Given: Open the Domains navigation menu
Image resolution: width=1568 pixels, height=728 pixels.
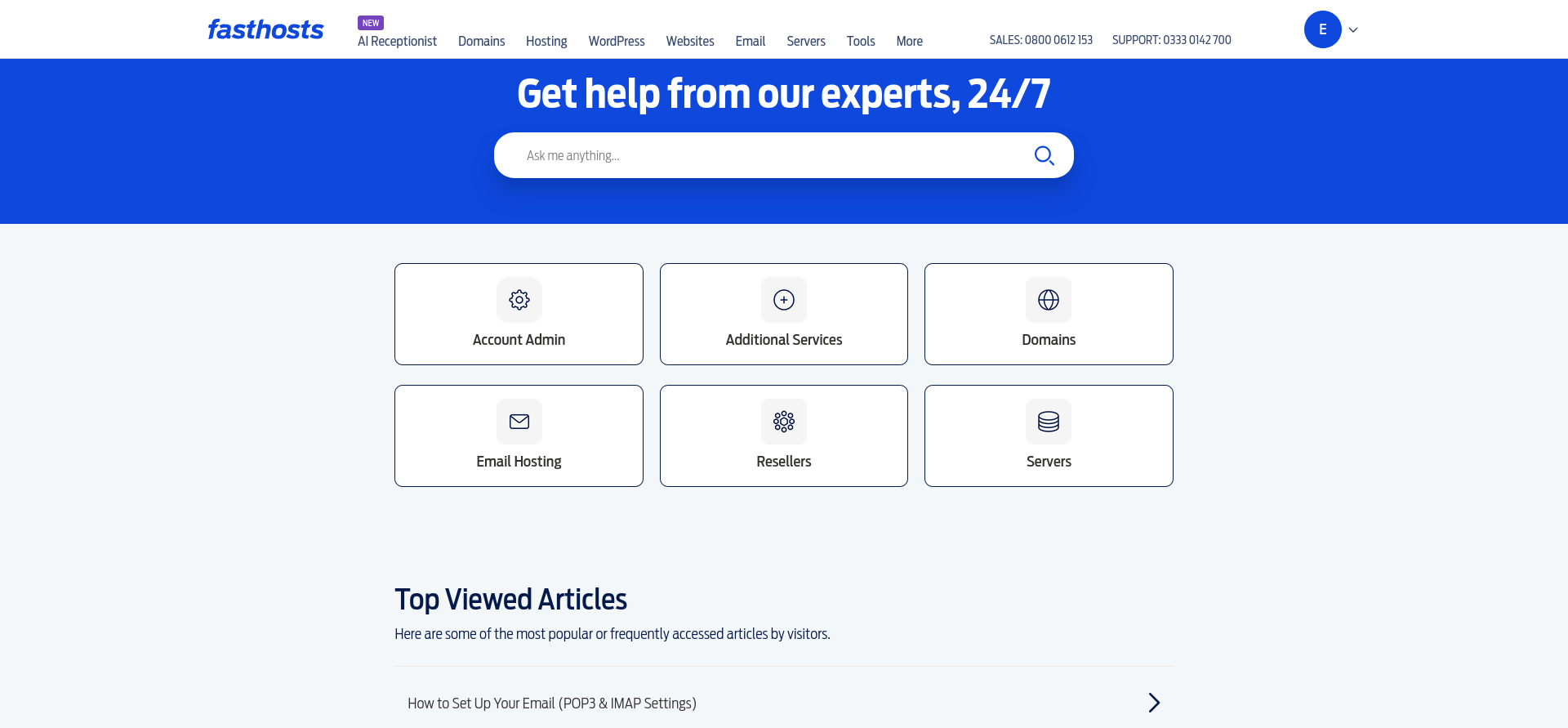Looking at the screenshot, I should [x=481, y=41].
